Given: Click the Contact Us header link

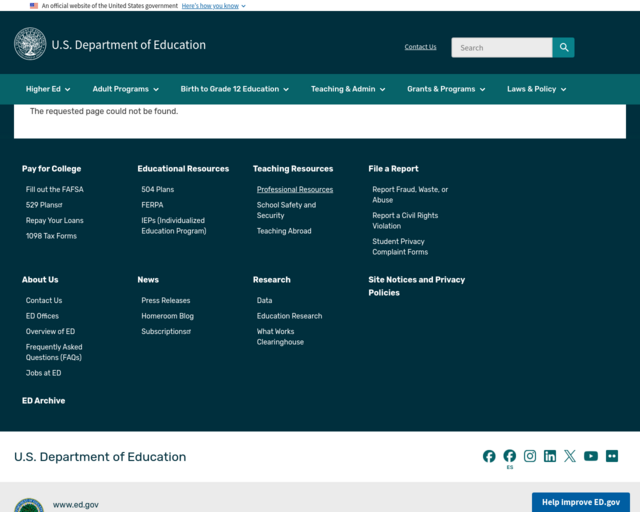Looking at the screenshot, I should point(420,47).
